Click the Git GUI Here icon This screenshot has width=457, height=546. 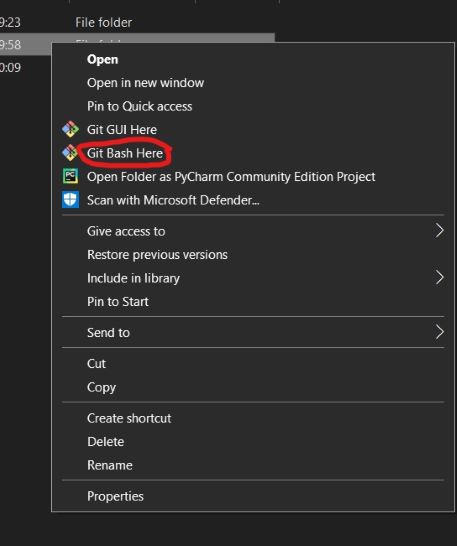click(x=70, y=130)
